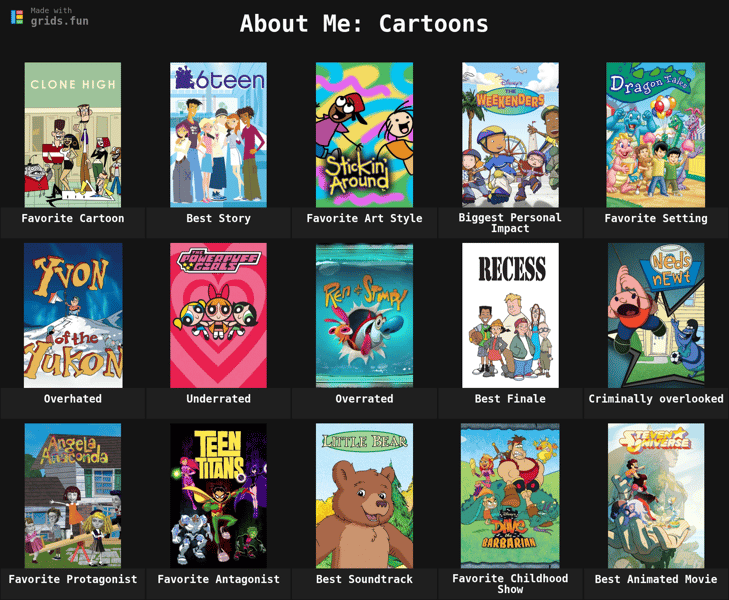Click the Stickin' Around poster
This screenshot has height=600, width=729.
pos(364,135)
